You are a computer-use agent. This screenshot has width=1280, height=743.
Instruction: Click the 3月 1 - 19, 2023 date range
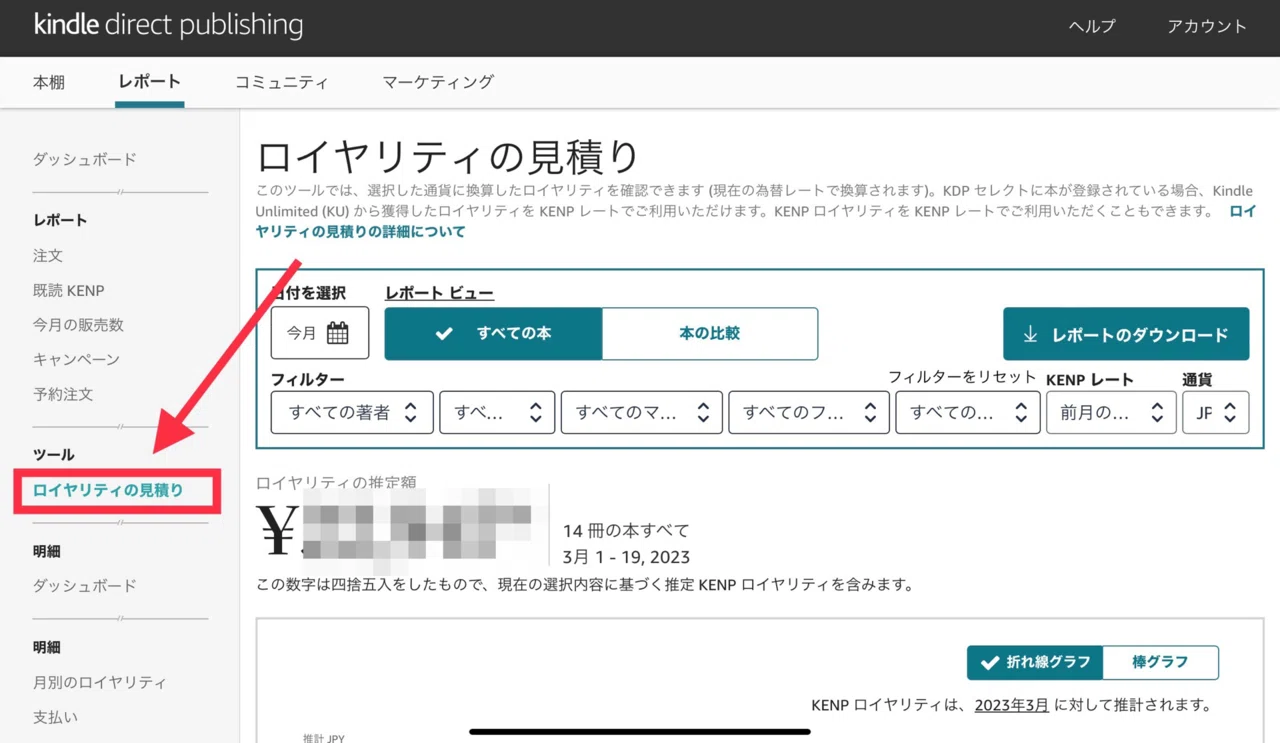[626, 557]
